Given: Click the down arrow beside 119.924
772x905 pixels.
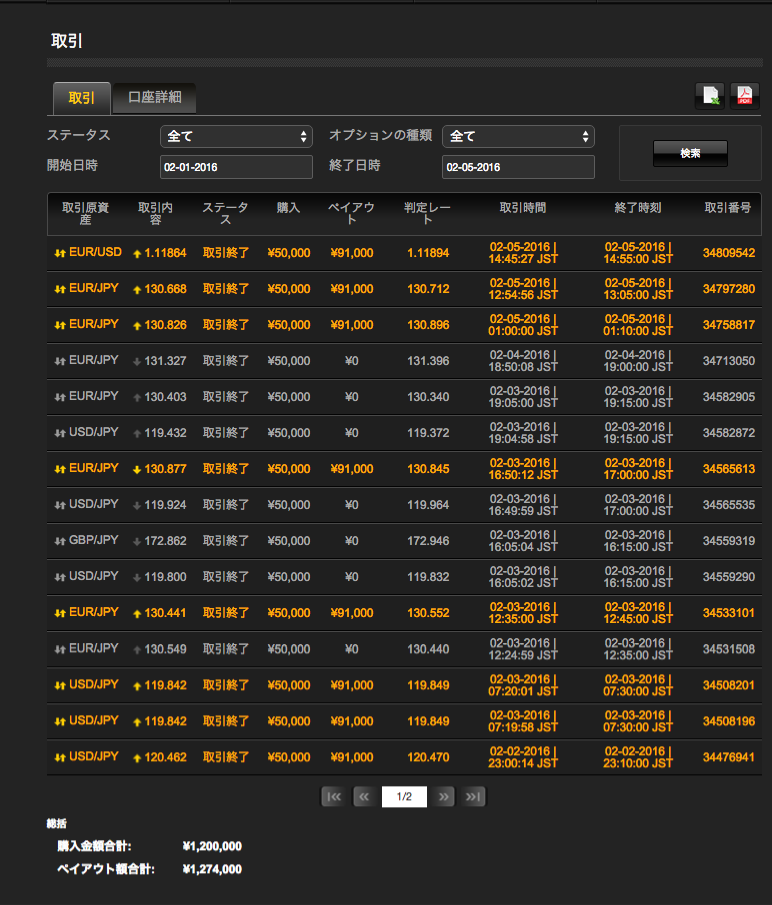Looking at the screenshot, I should [137, 506].
